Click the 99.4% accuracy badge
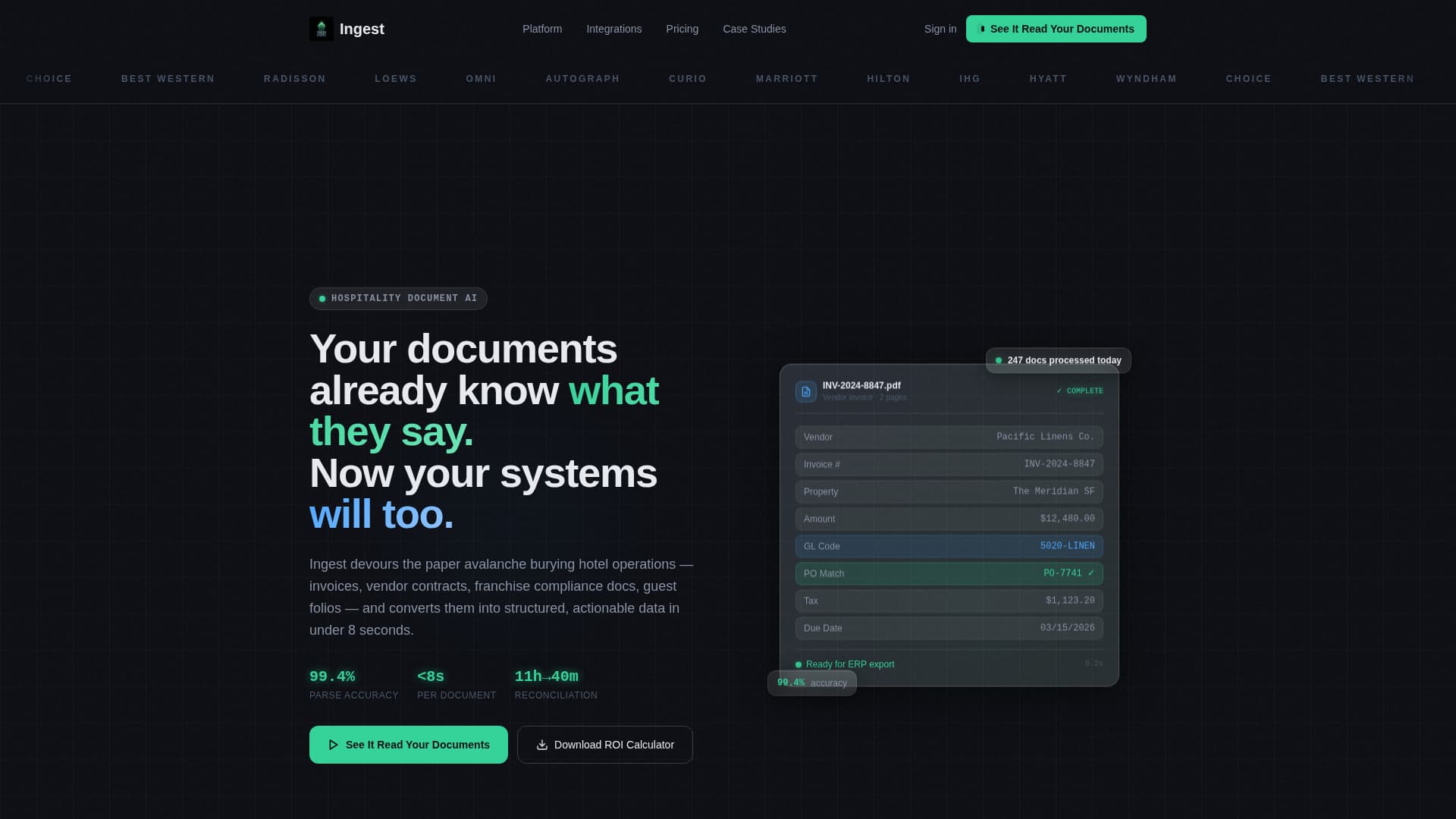 (811, 682)
